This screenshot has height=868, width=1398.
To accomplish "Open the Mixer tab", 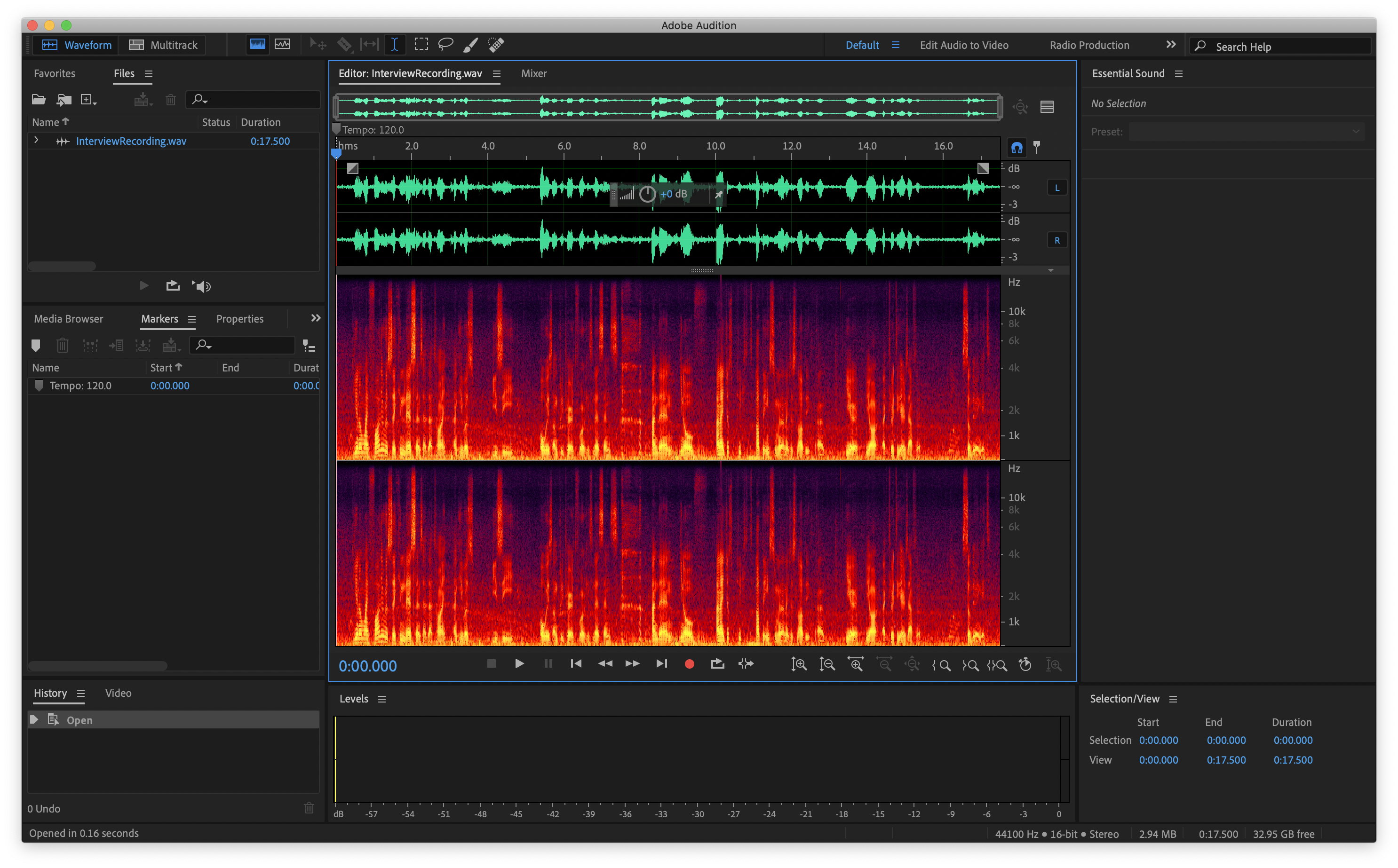I will (x=533, y=73).
